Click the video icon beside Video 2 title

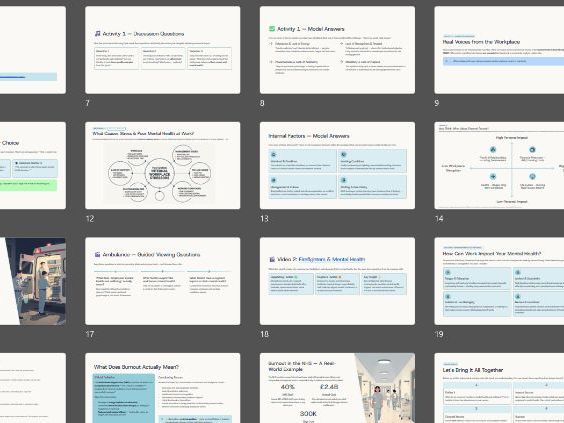coord(272,259)
